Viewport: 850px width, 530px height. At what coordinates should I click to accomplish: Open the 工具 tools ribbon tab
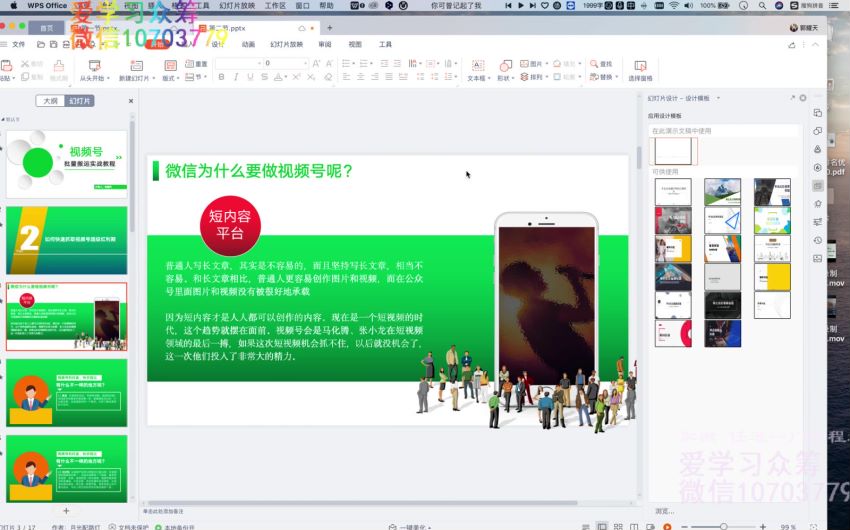(x=385, y=44)
